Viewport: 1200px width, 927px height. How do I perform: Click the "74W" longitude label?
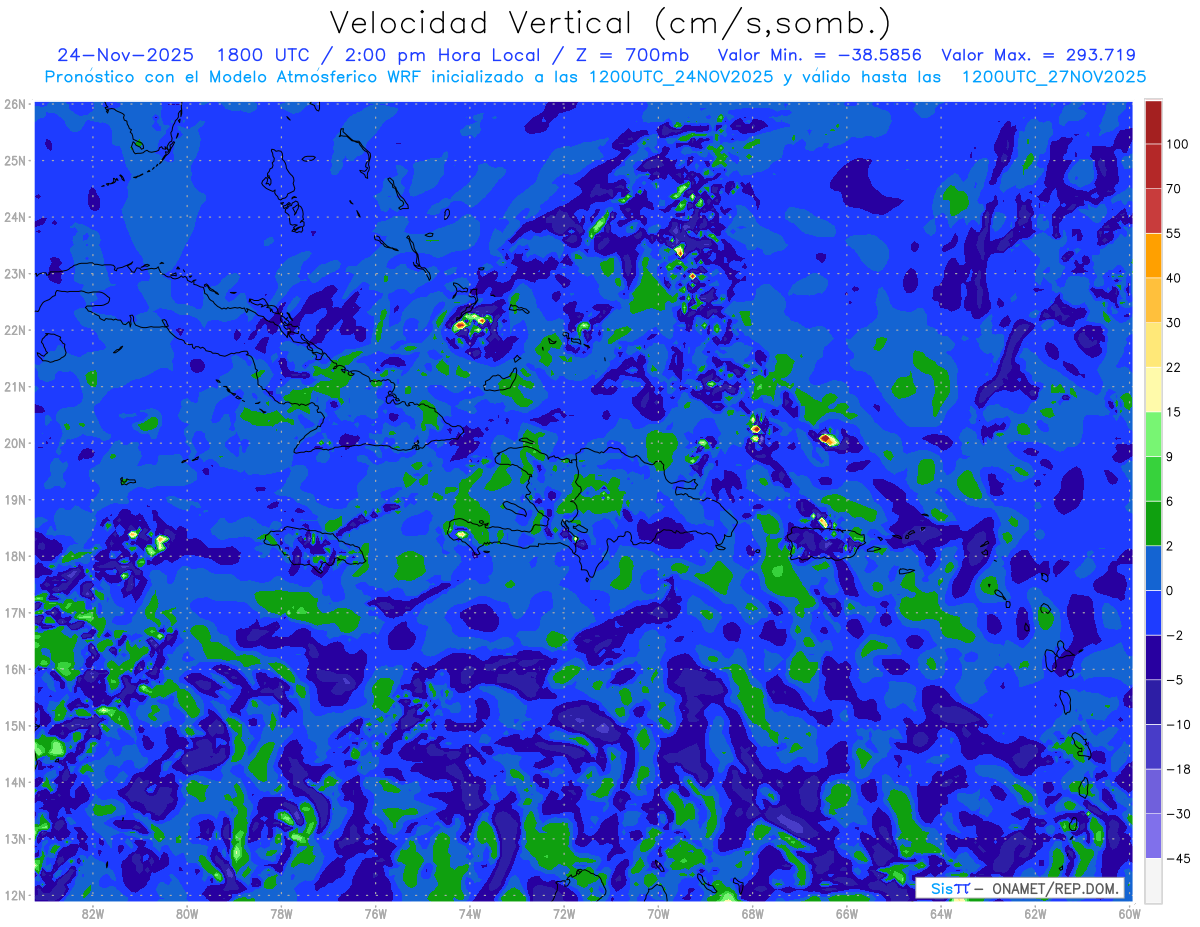point(470,914)
